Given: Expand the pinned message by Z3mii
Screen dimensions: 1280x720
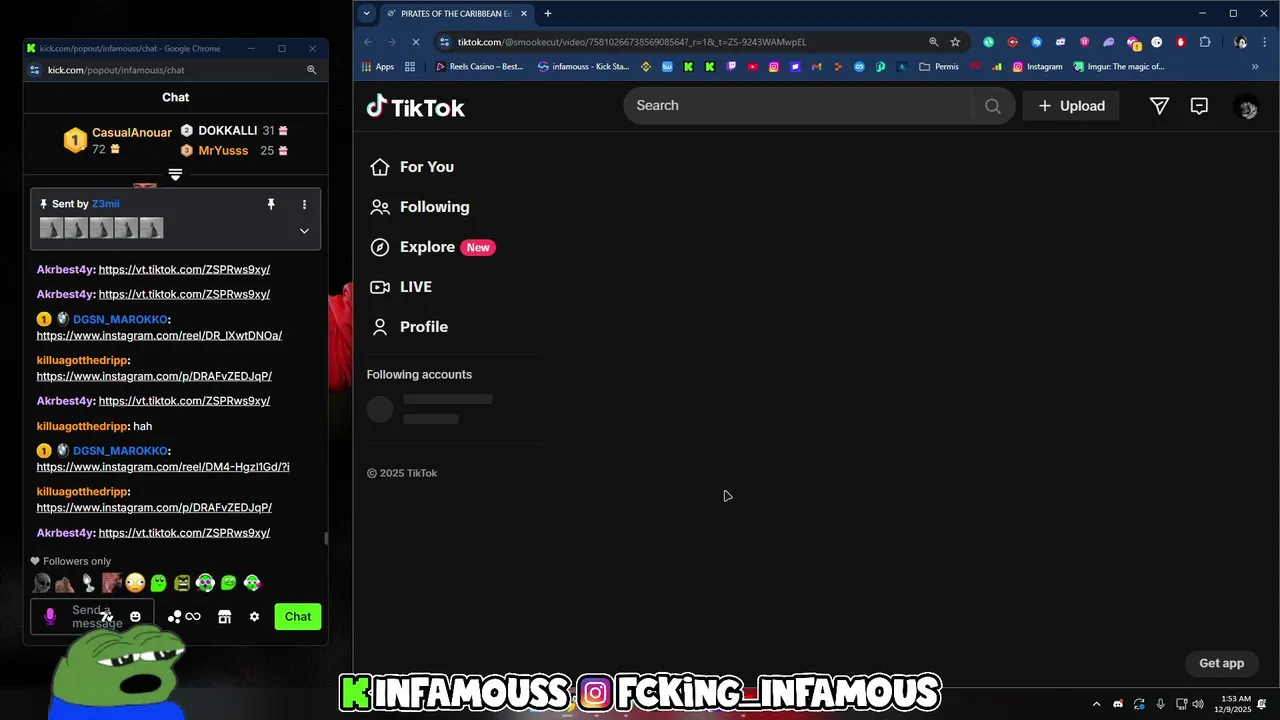Looking at the screenshot, I should pyautogui.click(x=304, y=231).
